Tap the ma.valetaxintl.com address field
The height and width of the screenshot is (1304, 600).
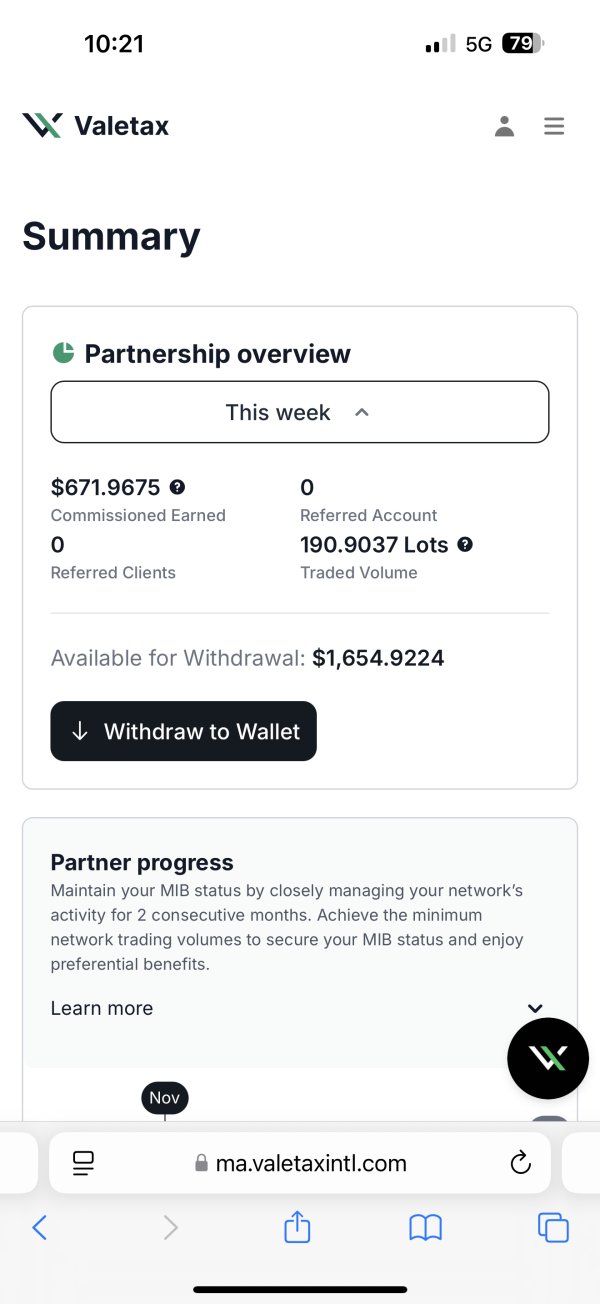pyautogui.click(x=300, y=1163)
